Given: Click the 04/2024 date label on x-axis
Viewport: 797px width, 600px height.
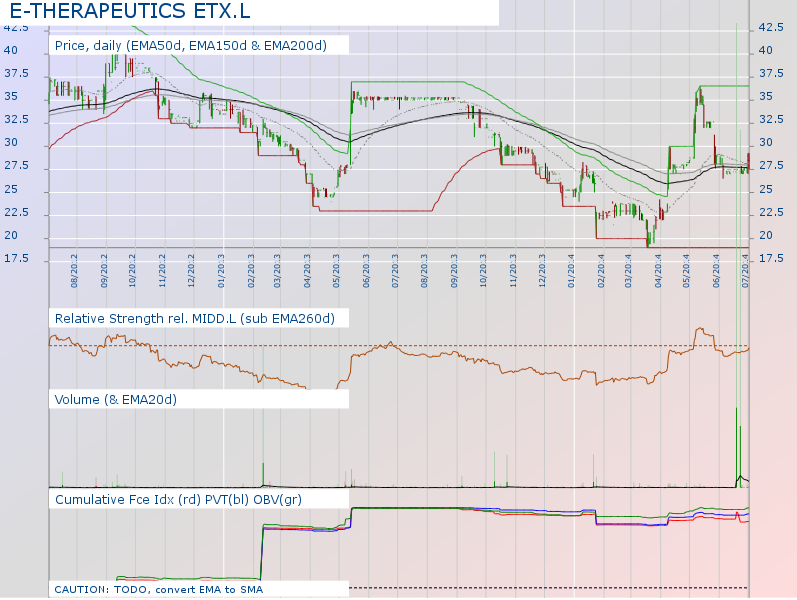Looking at the screenshot, I should coord(658,271).
